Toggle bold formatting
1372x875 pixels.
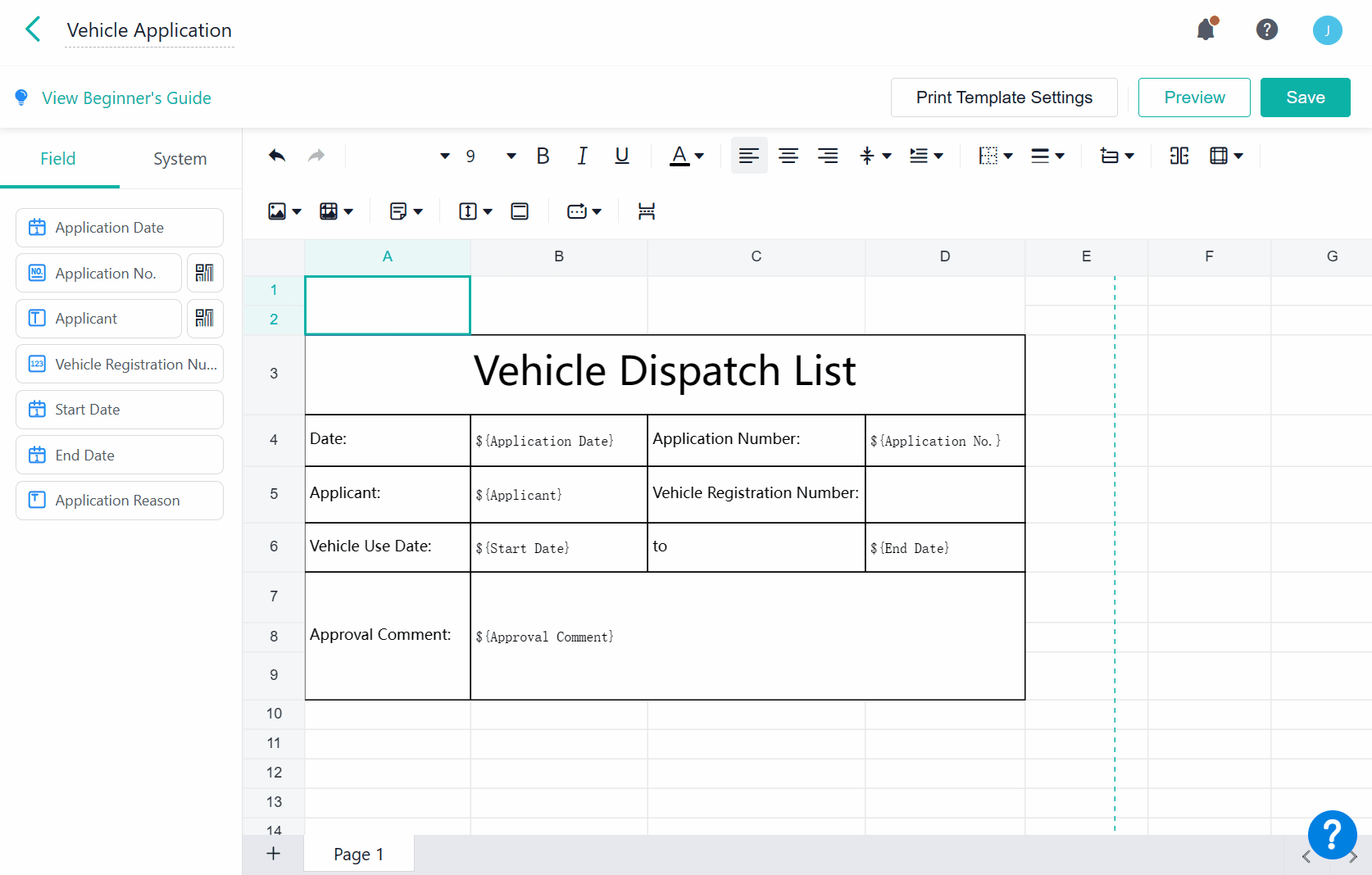[543, 156]
